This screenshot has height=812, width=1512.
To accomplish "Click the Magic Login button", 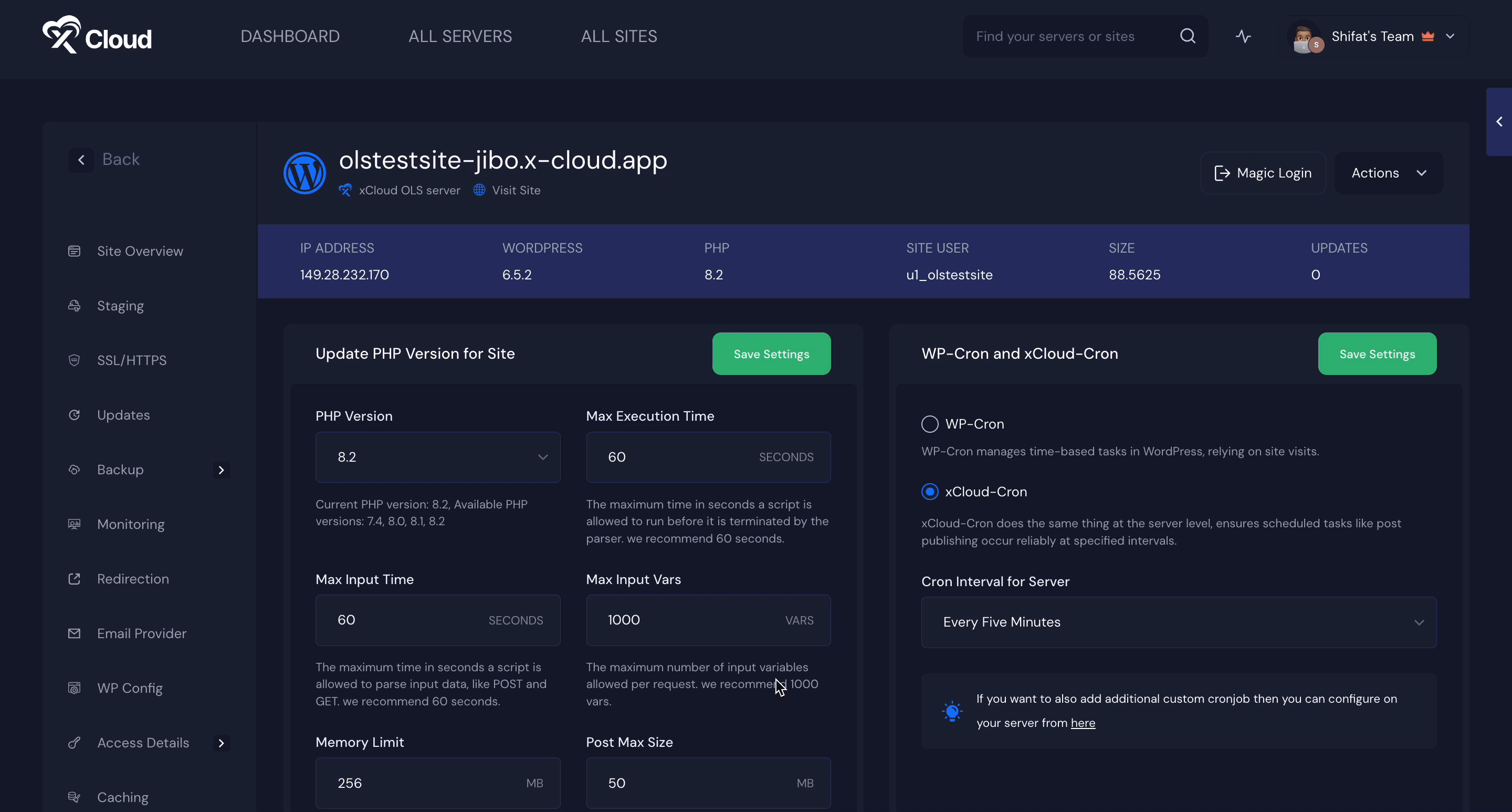I will click(x=1263, y=173).
